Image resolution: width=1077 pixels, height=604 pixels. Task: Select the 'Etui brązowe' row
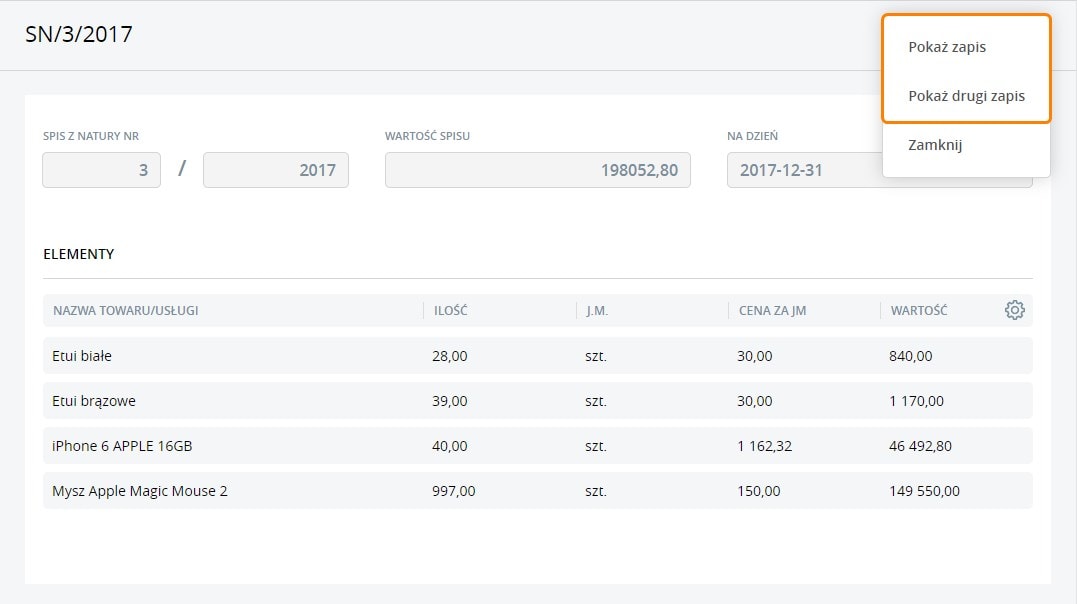(x=94, y=401)
